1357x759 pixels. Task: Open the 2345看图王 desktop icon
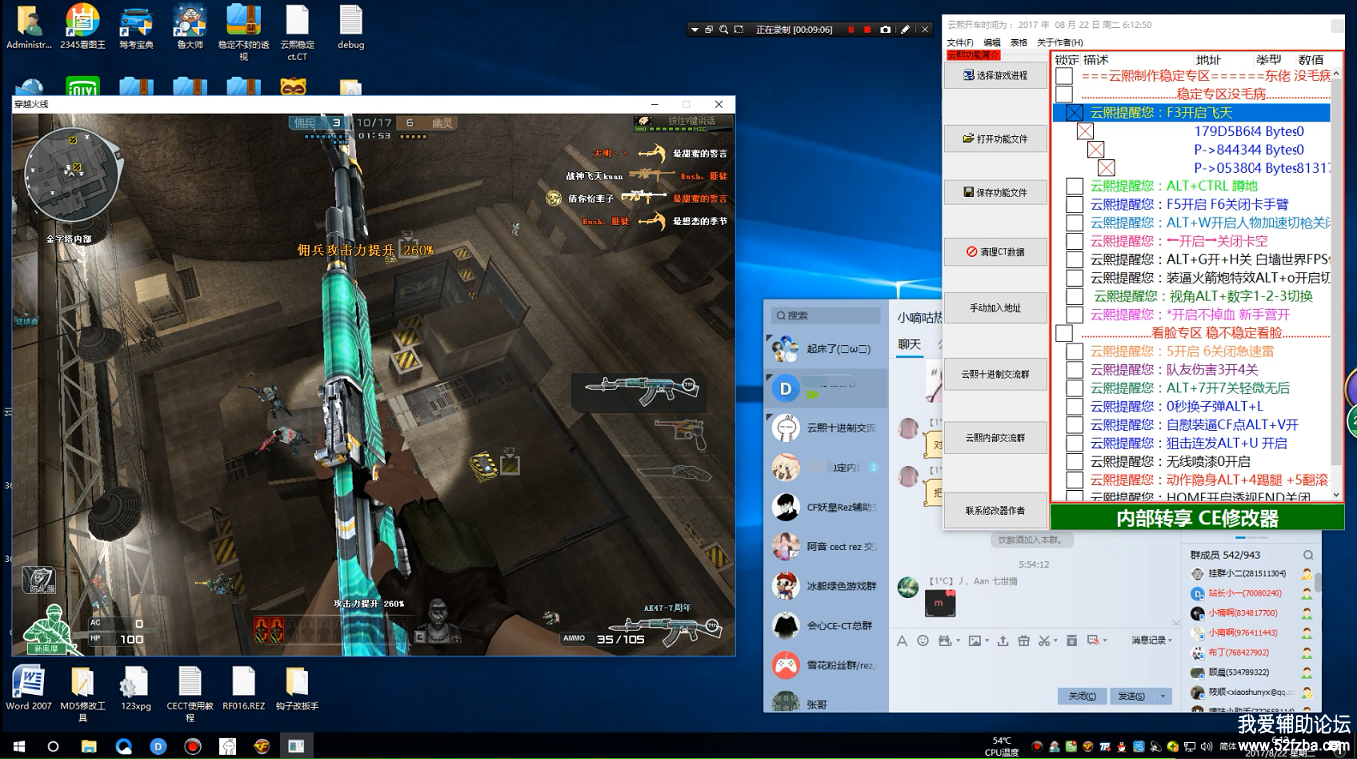click(82, 27)
